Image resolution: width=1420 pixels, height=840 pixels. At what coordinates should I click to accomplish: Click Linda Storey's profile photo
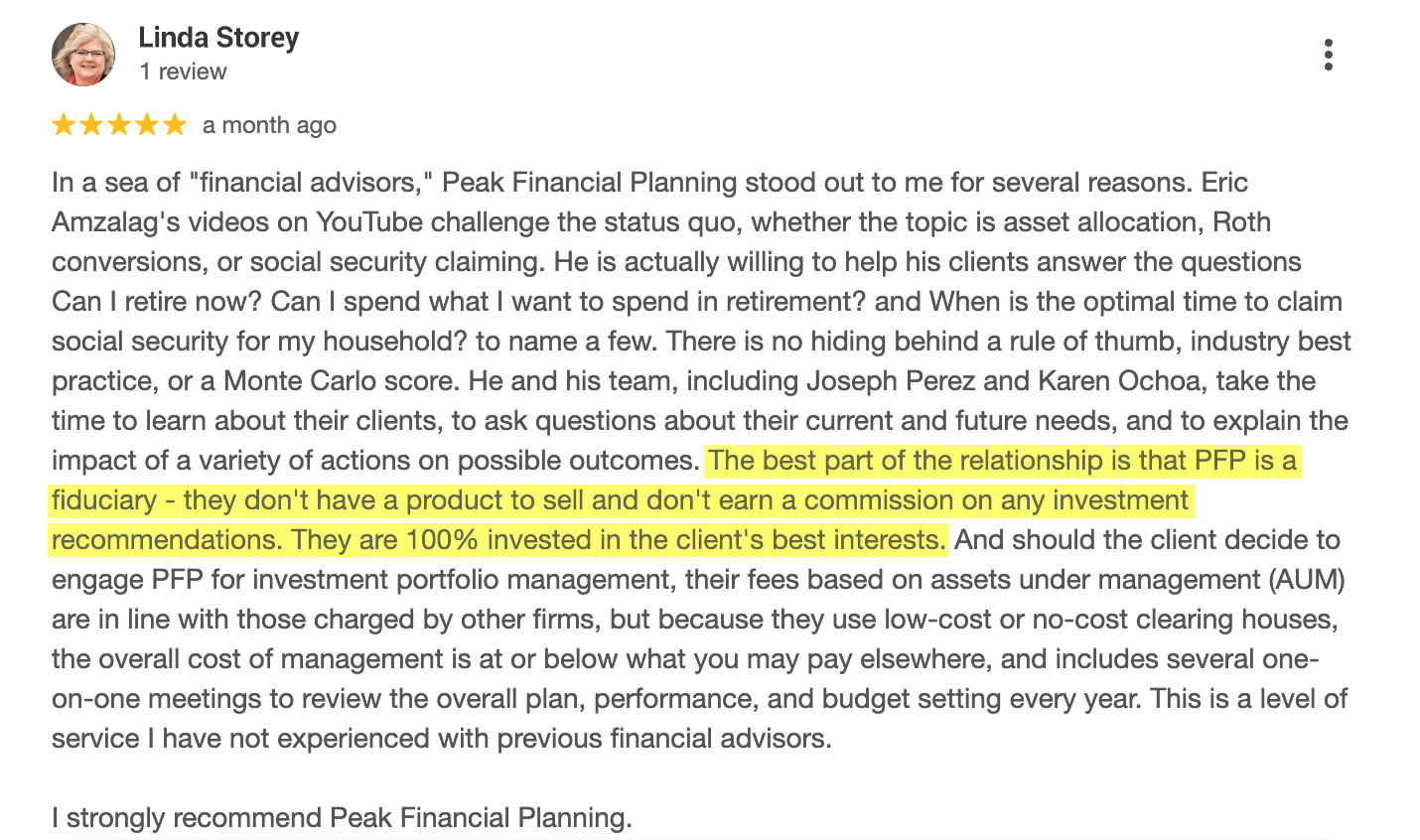83,55
